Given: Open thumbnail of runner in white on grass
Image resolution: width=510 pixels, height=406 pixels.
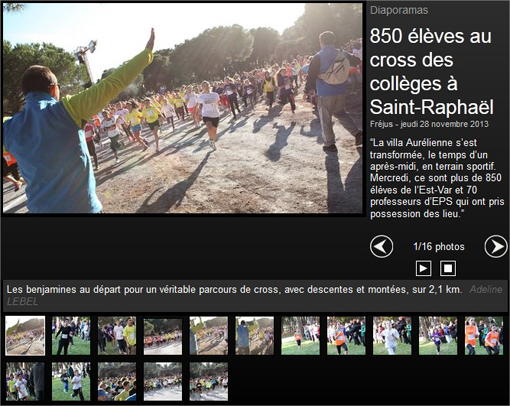Looking at the screenshot, I should (392, 336).
